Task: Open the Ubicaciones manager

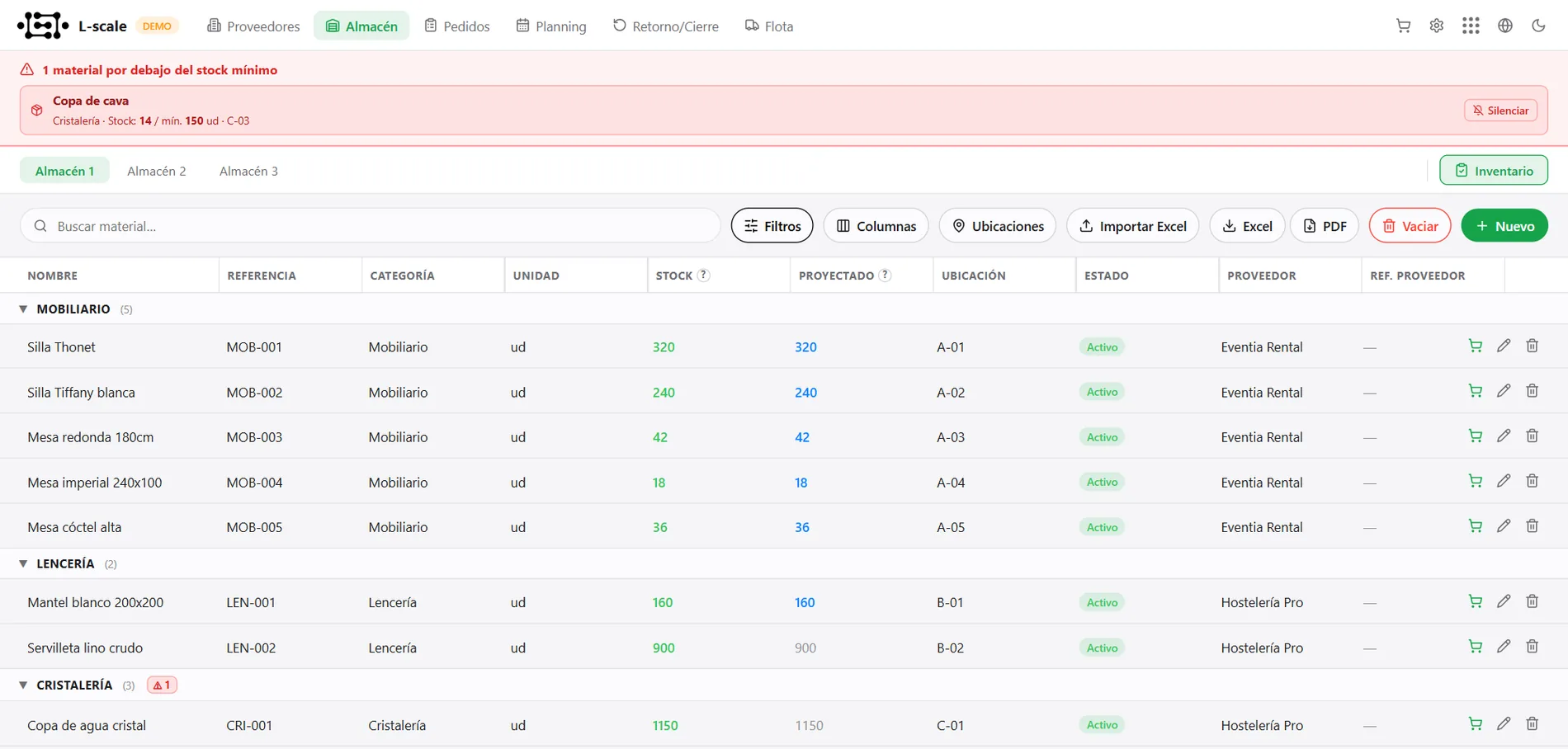Action: 997,226
